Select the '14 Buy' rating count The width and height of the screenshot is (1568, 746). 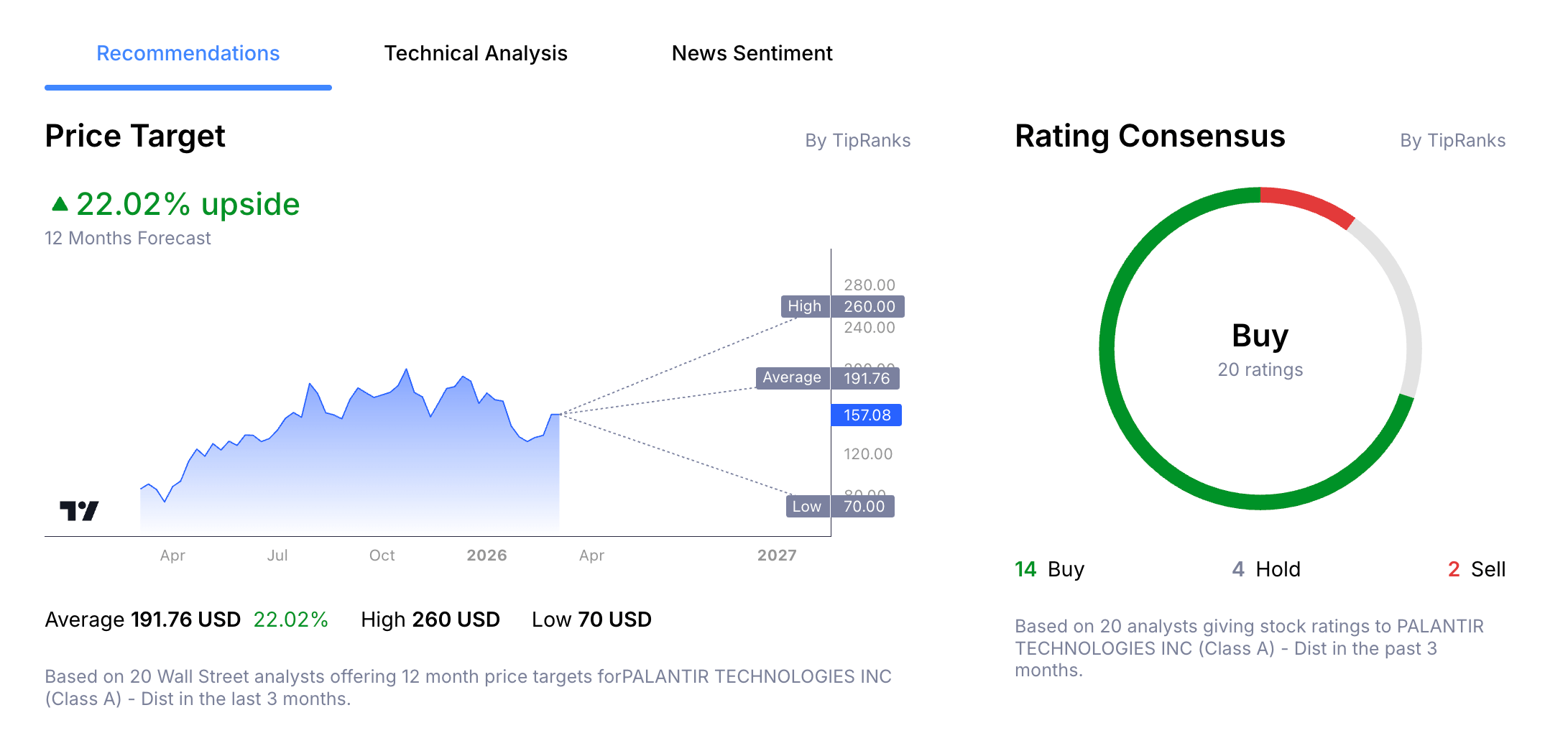click(1048, 569)
